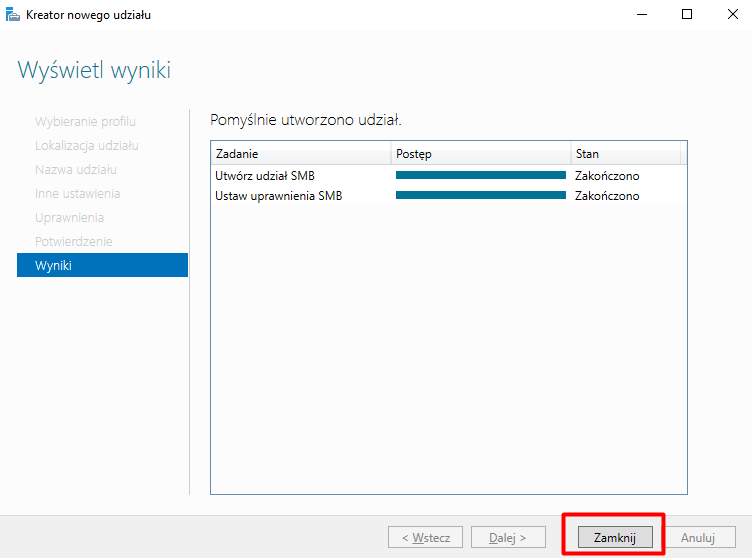Click the Wstecz button
This screenshot has height=558, width=752.
pos(425,537)
